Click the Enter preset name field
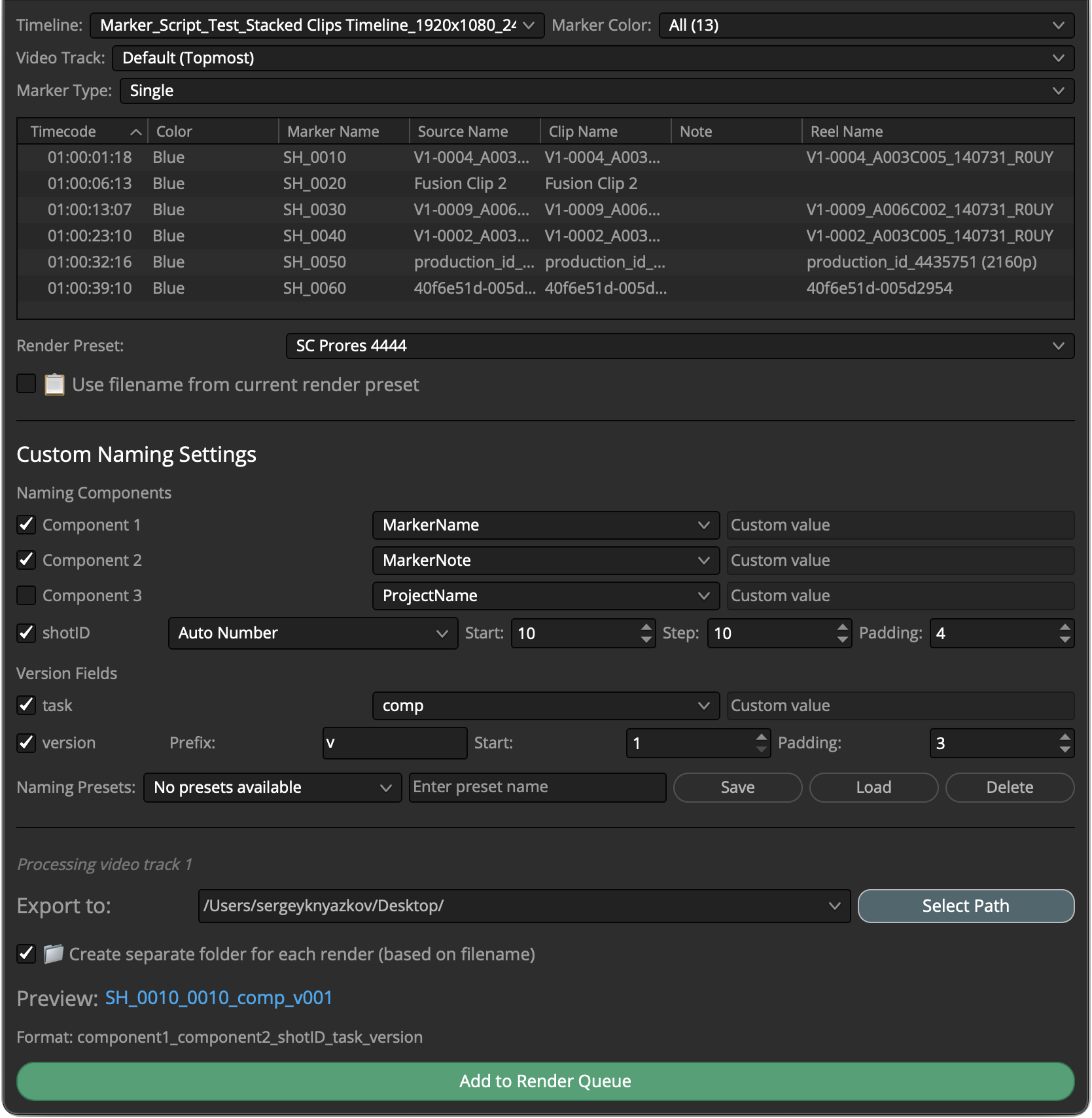 pos(537,788)
